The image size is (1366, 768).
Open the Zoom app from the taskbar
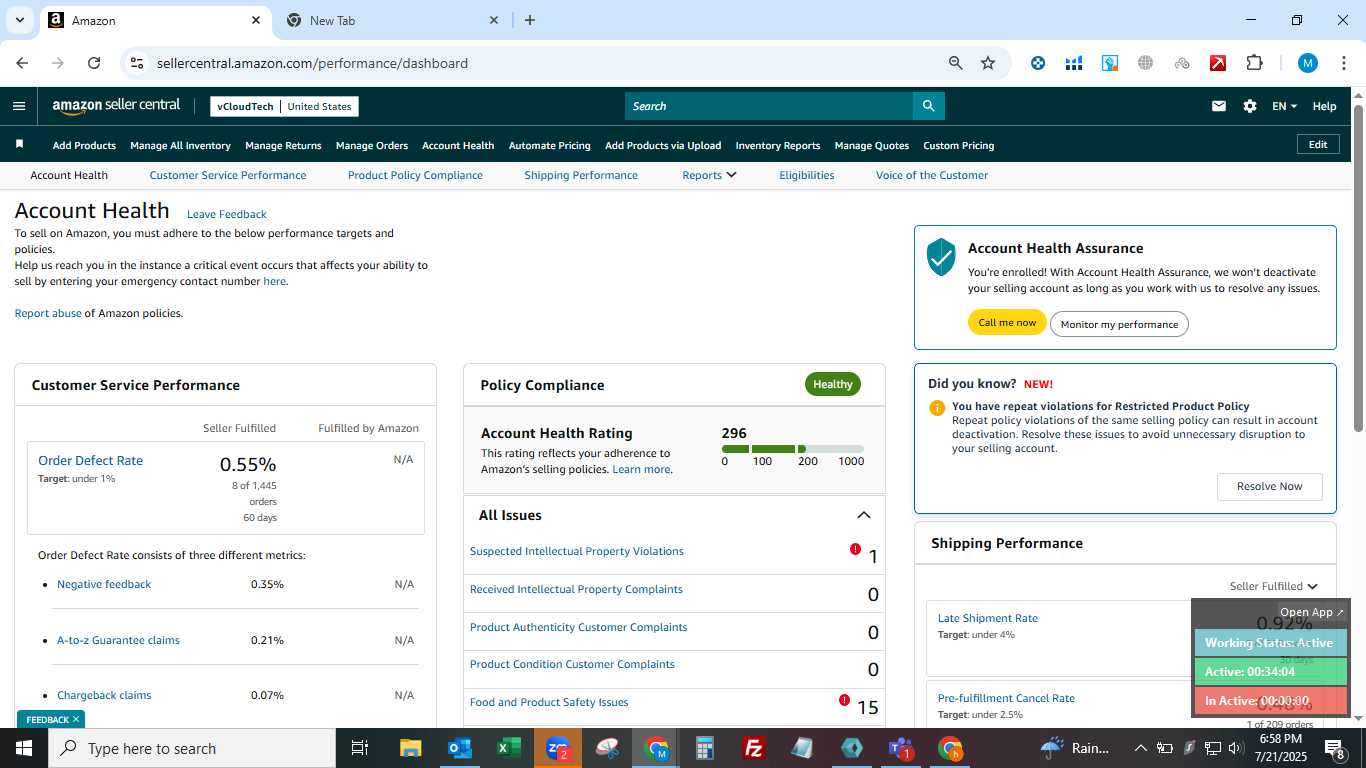(x=558, y=748)
